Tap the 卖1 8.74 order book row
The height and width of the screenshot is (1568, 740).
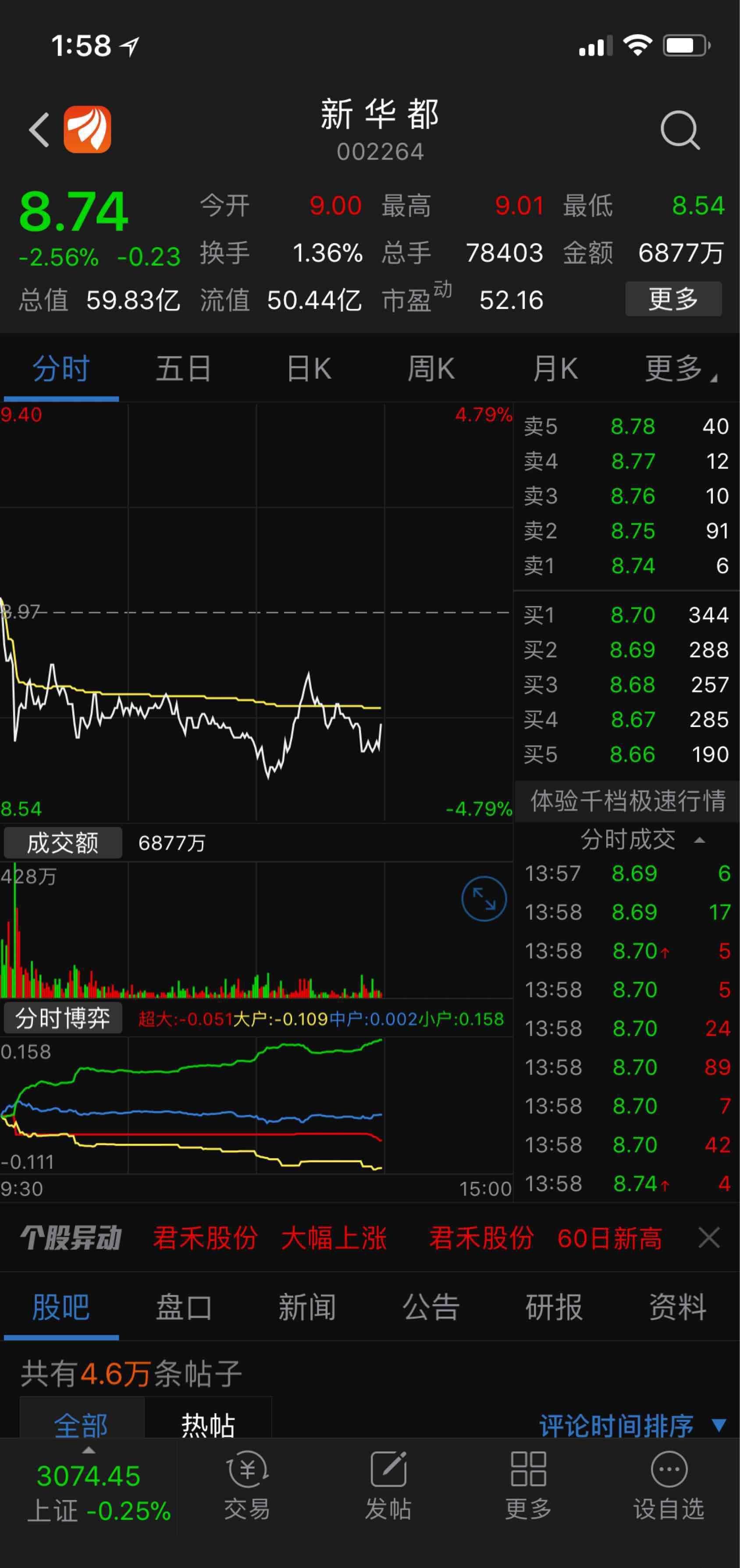tap(627, 566)
